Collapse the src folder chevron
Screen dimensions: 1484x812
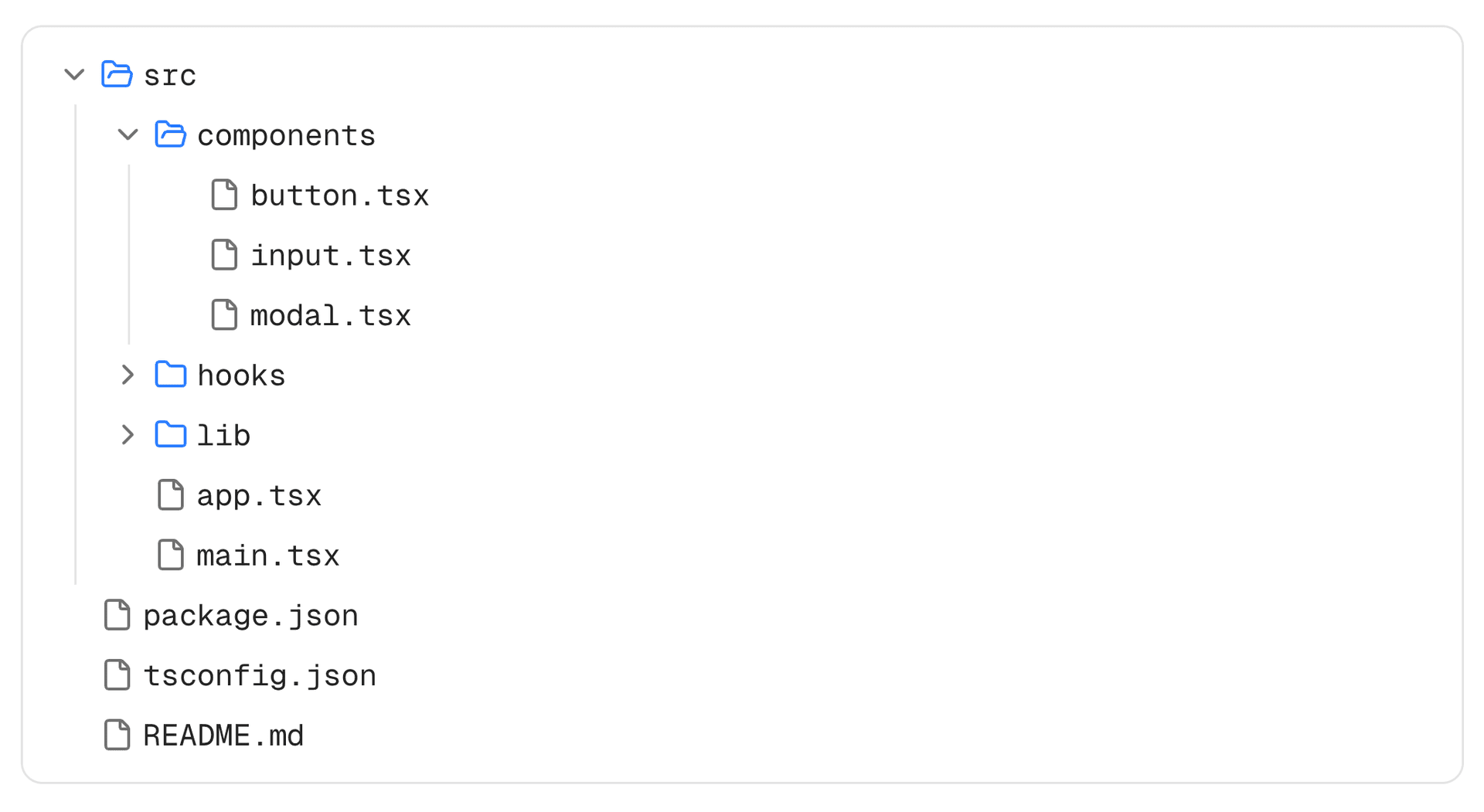pyautogui.click(x=74, y=75)
